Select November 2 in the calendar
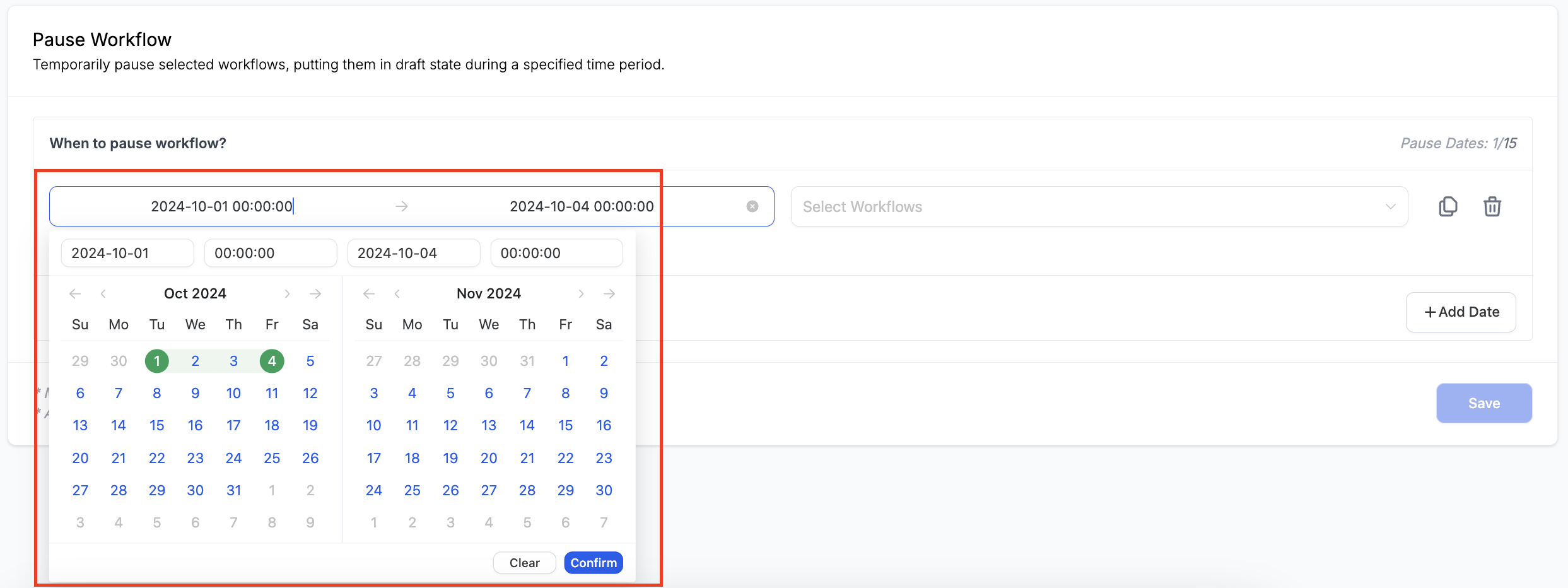1568x588 pixels. pos(604,361)
